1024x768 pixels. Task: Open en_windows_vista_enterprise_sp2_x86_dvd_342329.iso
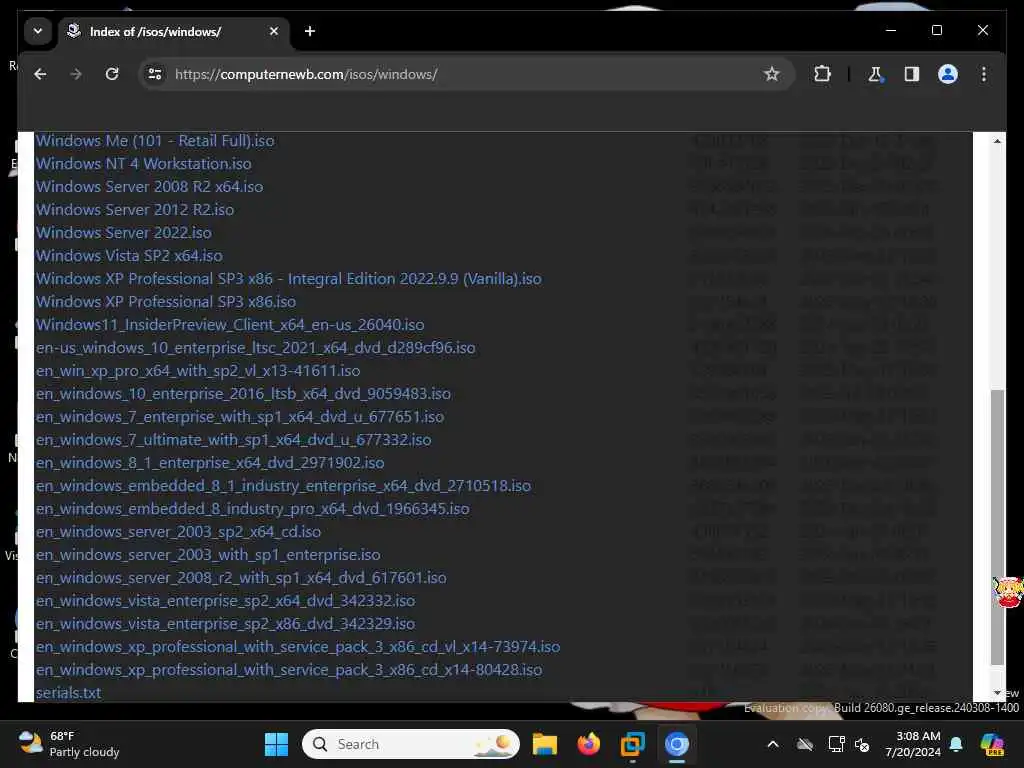[225, 624]
